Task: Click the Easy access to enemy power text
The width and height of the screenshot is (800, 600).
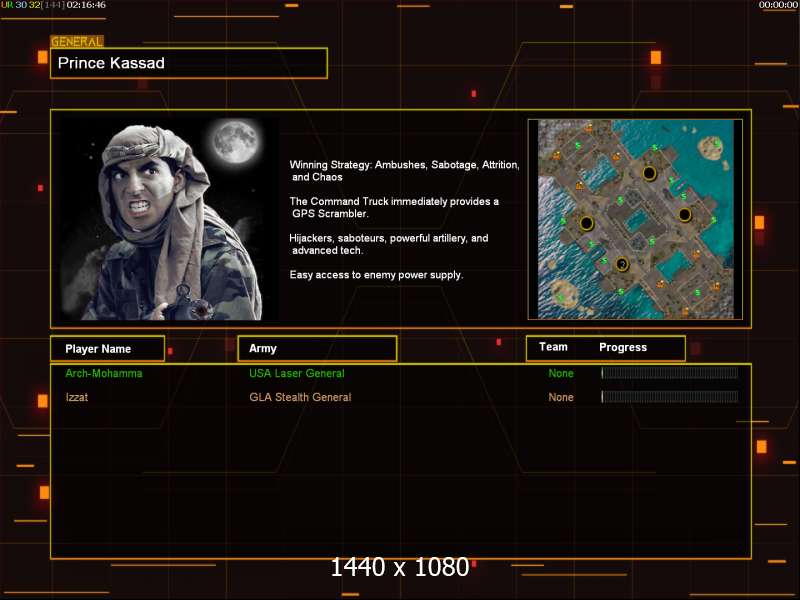Action: [377, 275]
